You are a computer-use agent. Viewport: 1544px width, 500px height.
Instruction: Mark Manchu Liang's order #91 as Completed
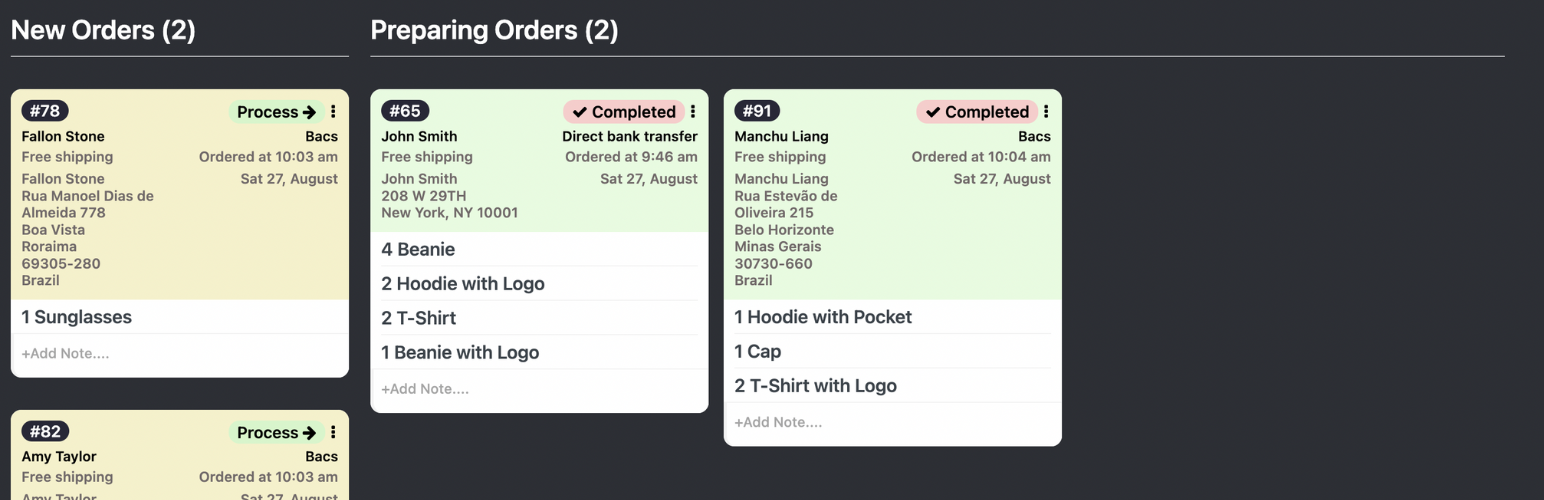click(x=977, y=112)
